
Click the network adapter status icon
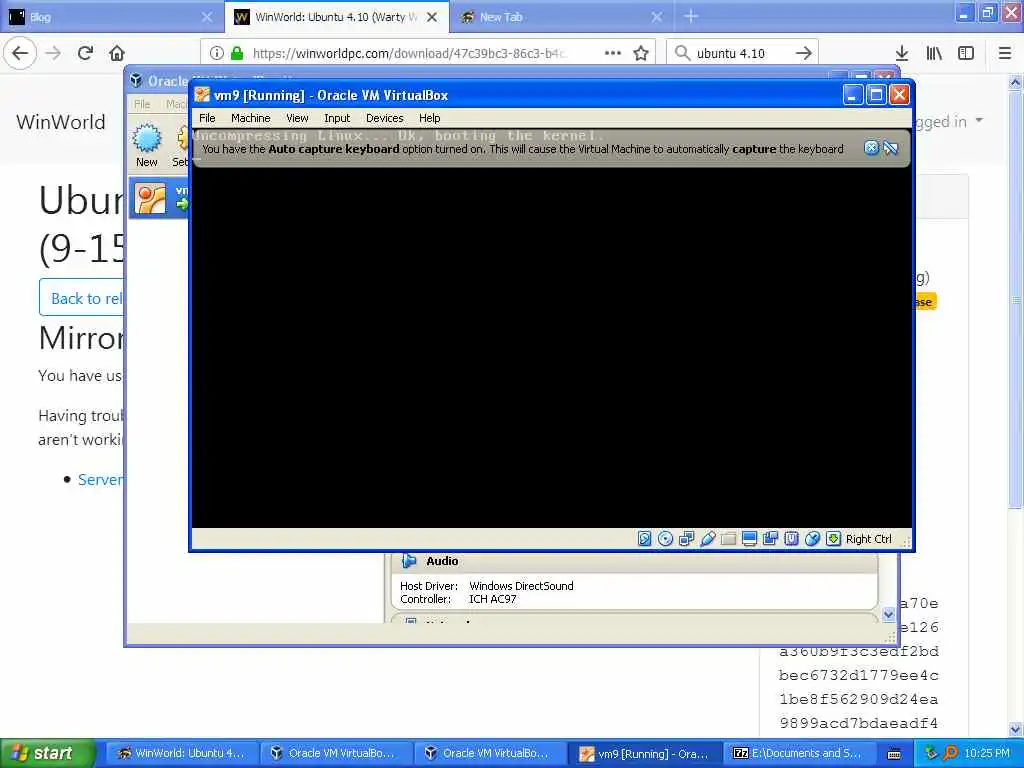[x=686, y=539]
